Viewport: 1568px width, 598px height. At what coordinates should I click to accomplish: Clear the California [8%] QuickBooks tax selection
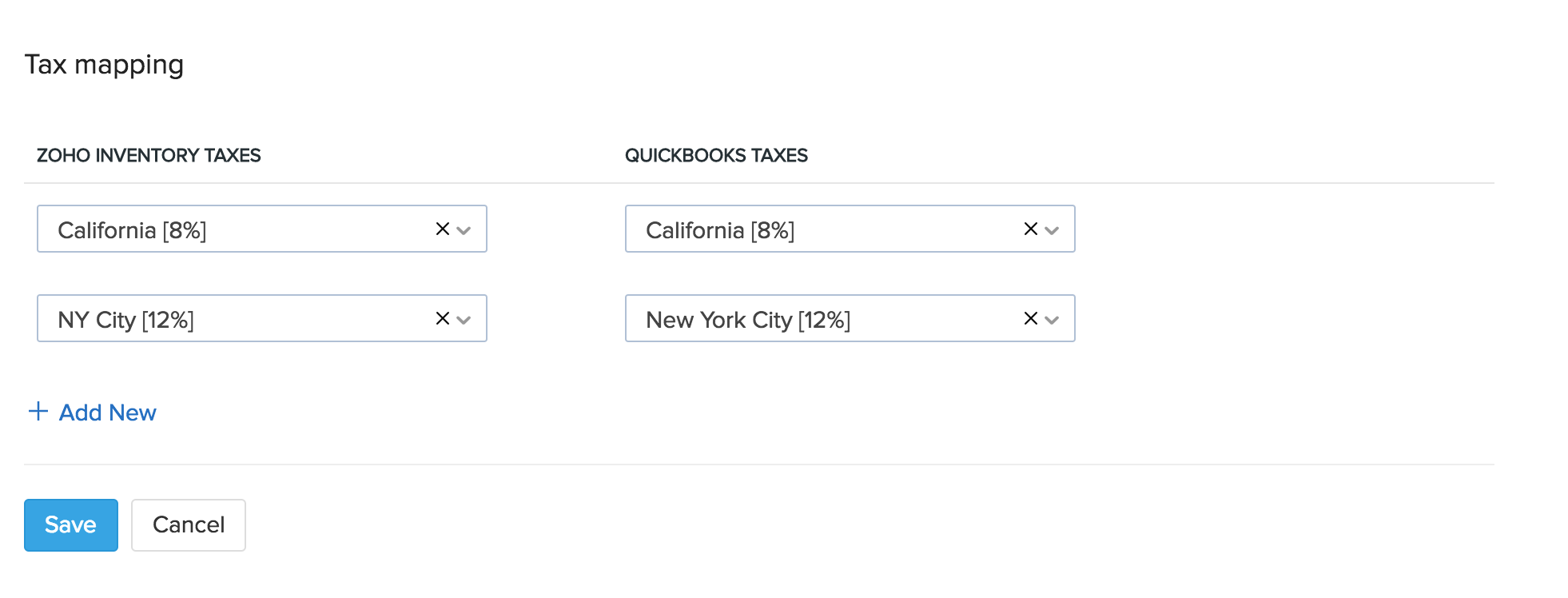point(1029,229)
